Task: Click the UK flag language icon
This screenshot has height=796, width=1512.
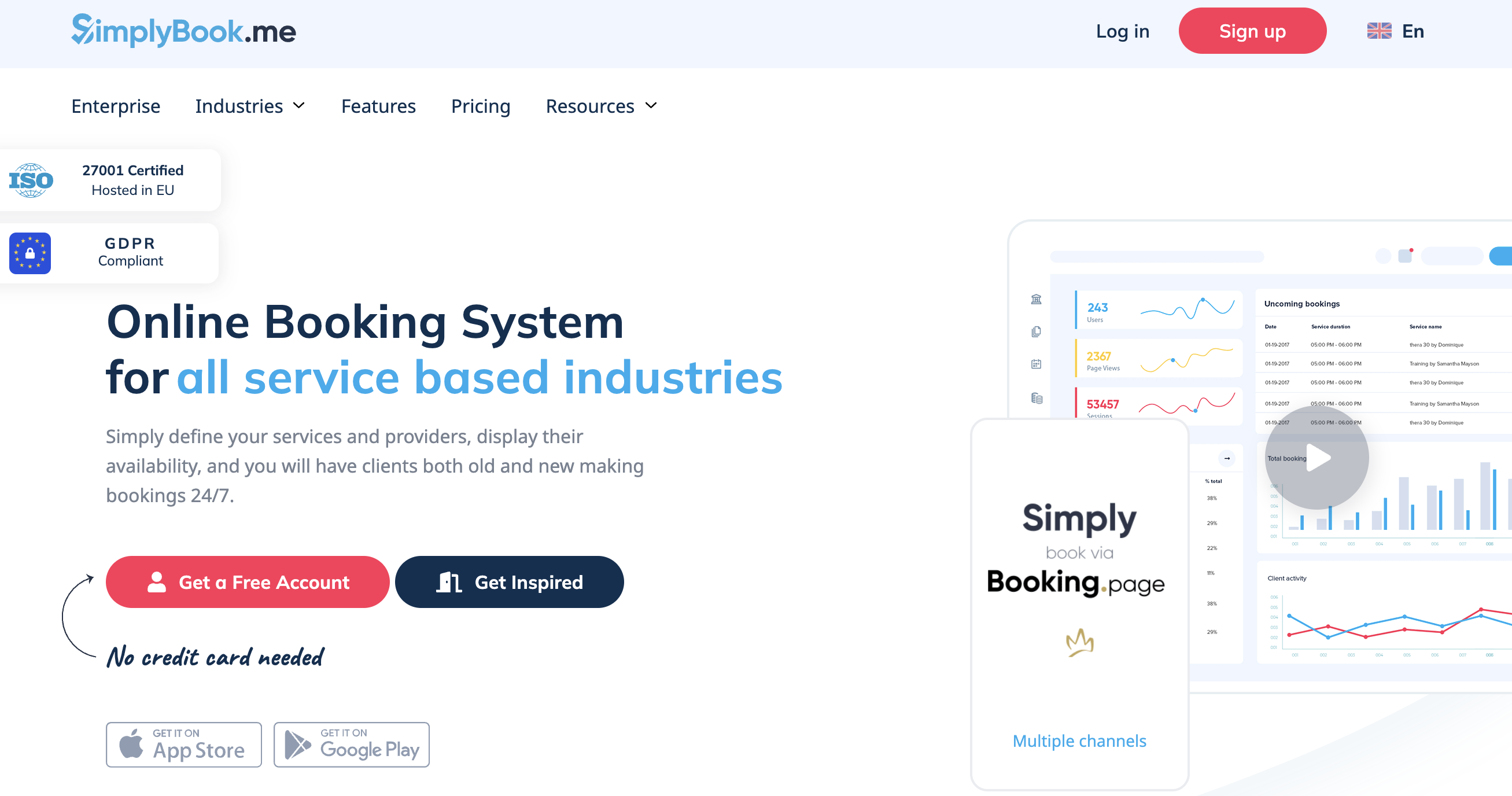Action: (1379, 31)
